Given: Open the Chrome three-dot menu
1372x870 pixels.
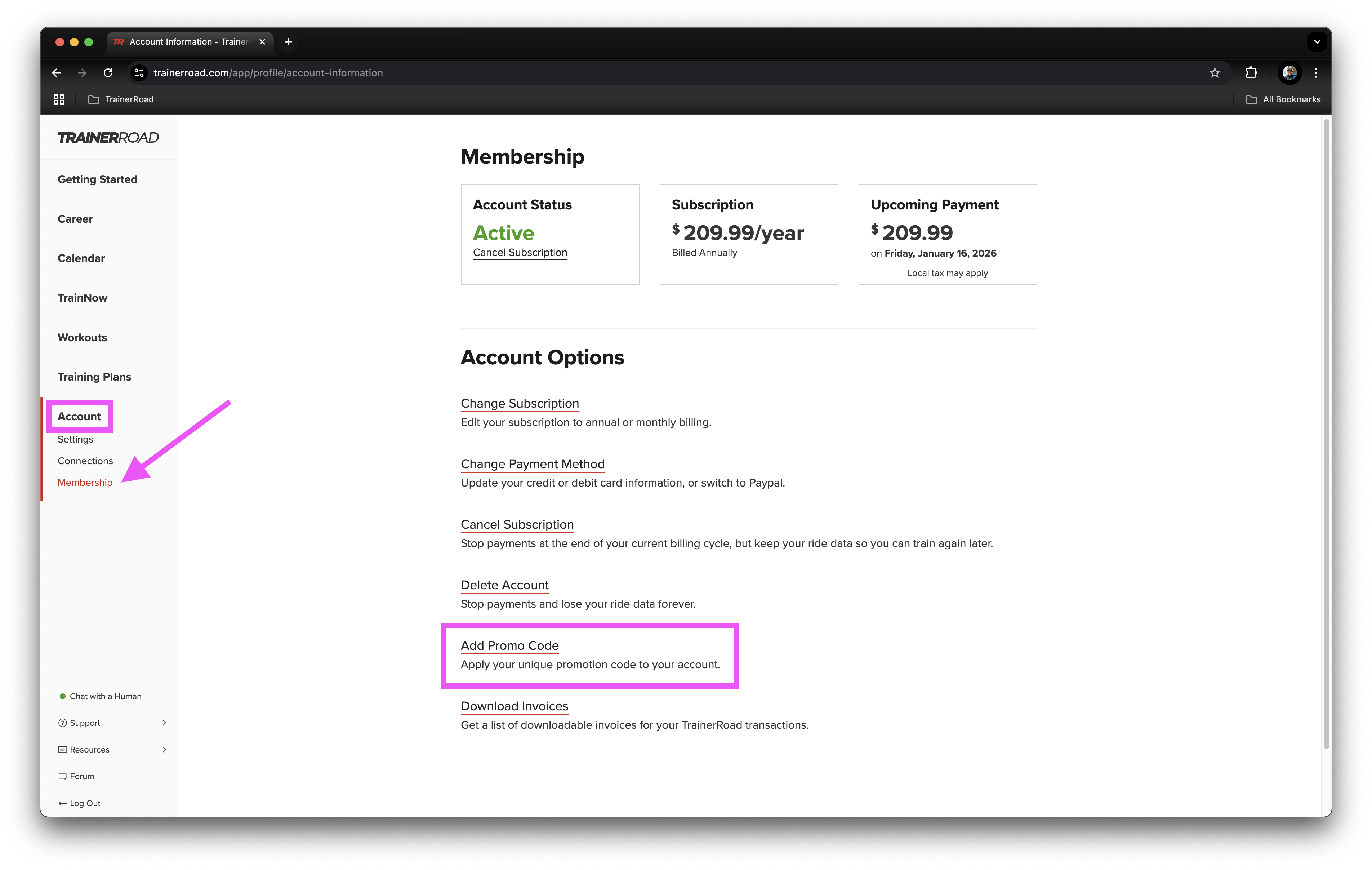Looking at the screenshot, I should 1315,73.
